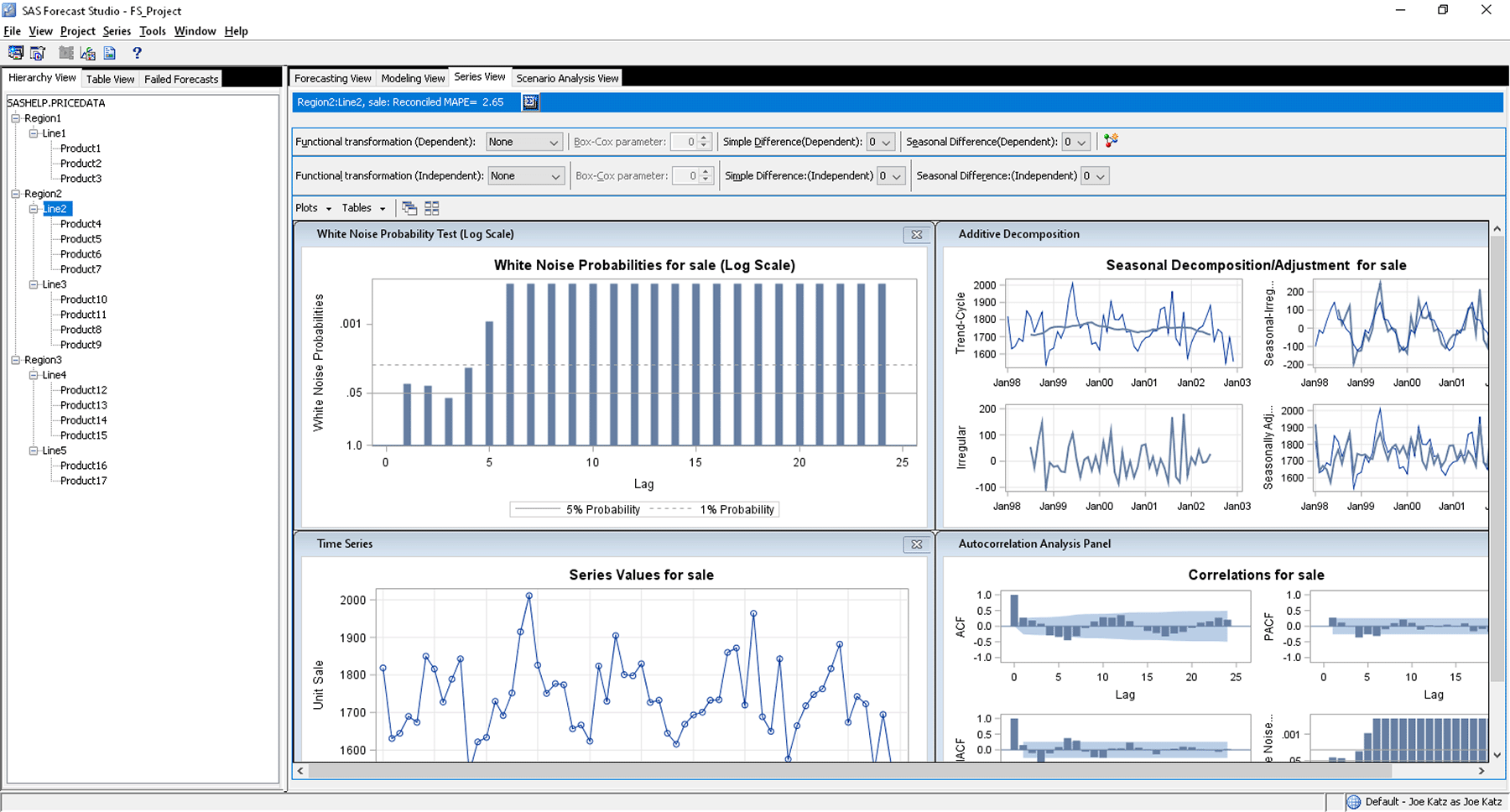Close the Time Series panel
Viewport: 1510px width, 812px height.
click(x=917, y=544)
